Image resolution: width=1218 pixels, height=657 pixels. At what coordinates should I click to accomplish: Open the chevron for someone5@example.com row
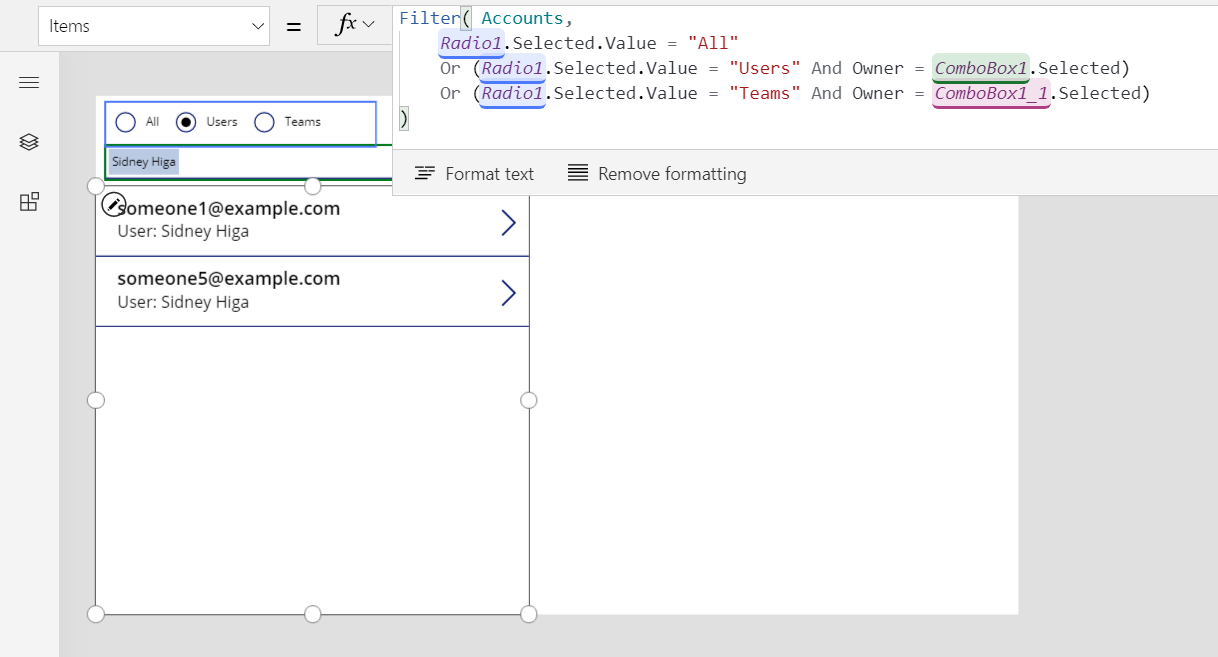508,292
